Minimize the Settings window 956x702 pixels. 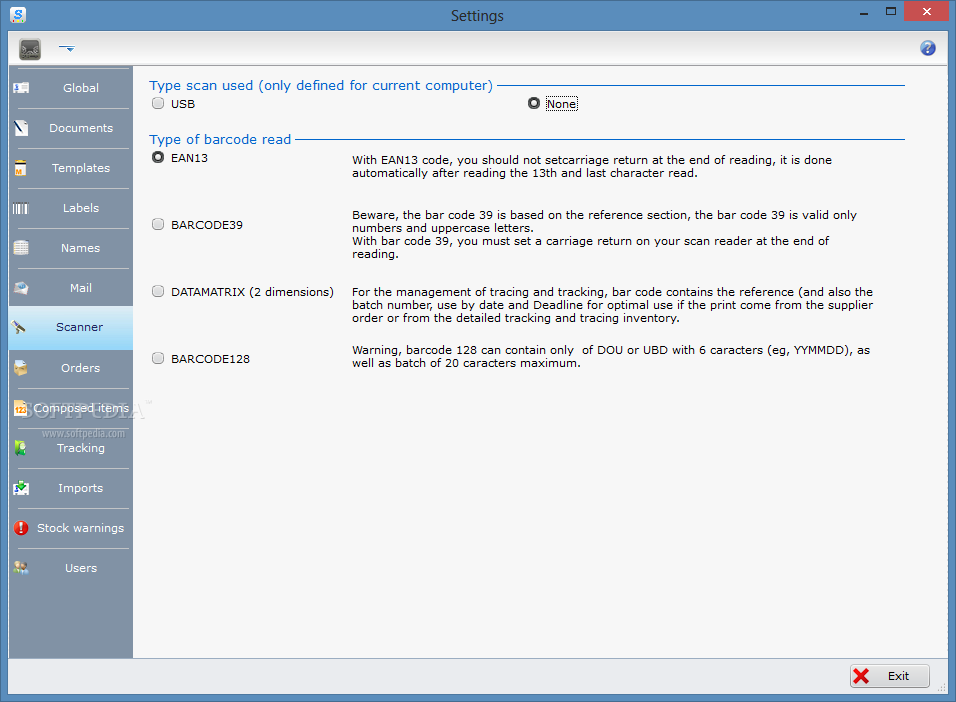point(864,12)
